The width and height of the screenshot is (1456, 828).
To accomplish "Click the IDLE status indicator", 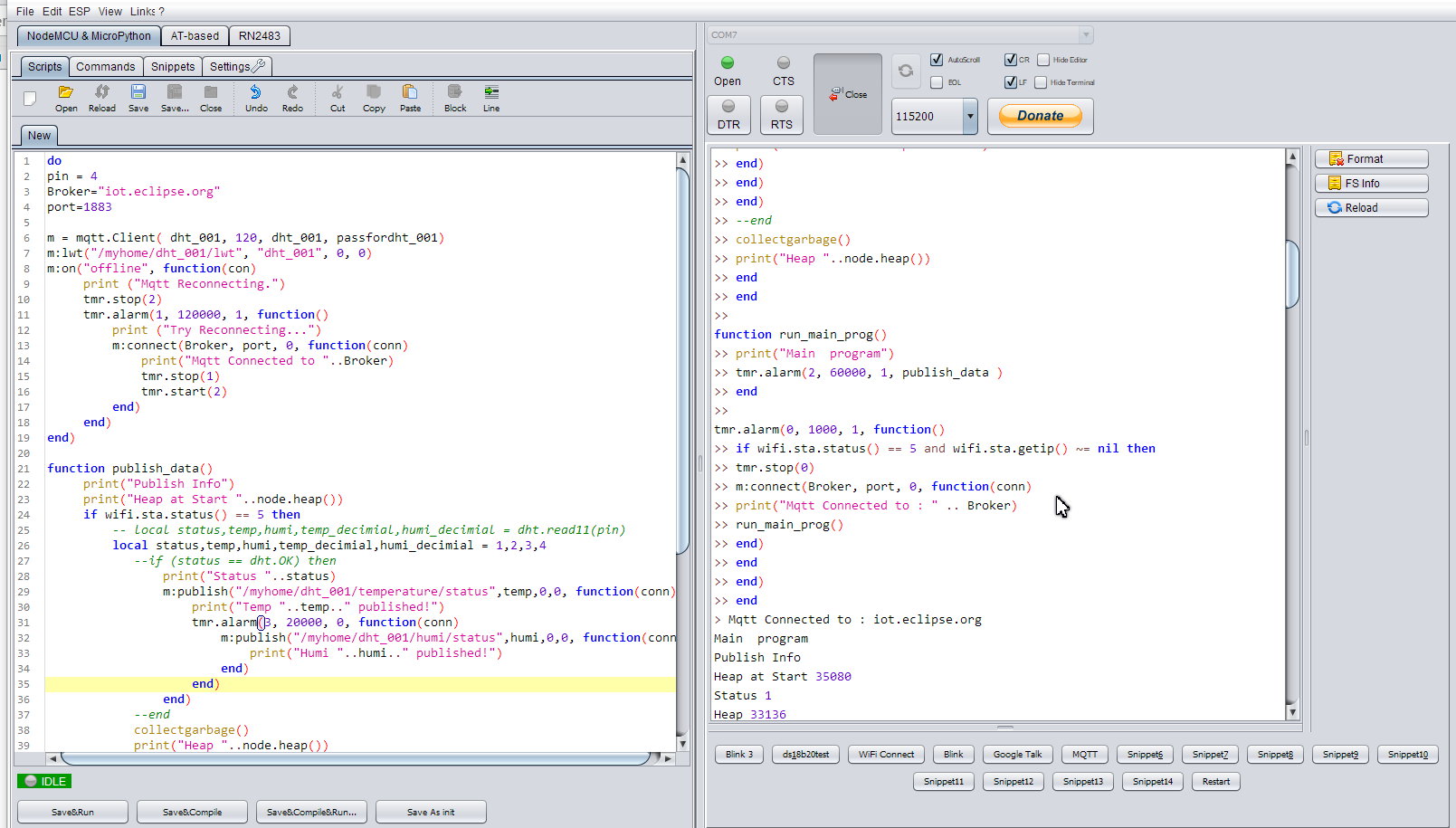I will [x=44, y=781].
